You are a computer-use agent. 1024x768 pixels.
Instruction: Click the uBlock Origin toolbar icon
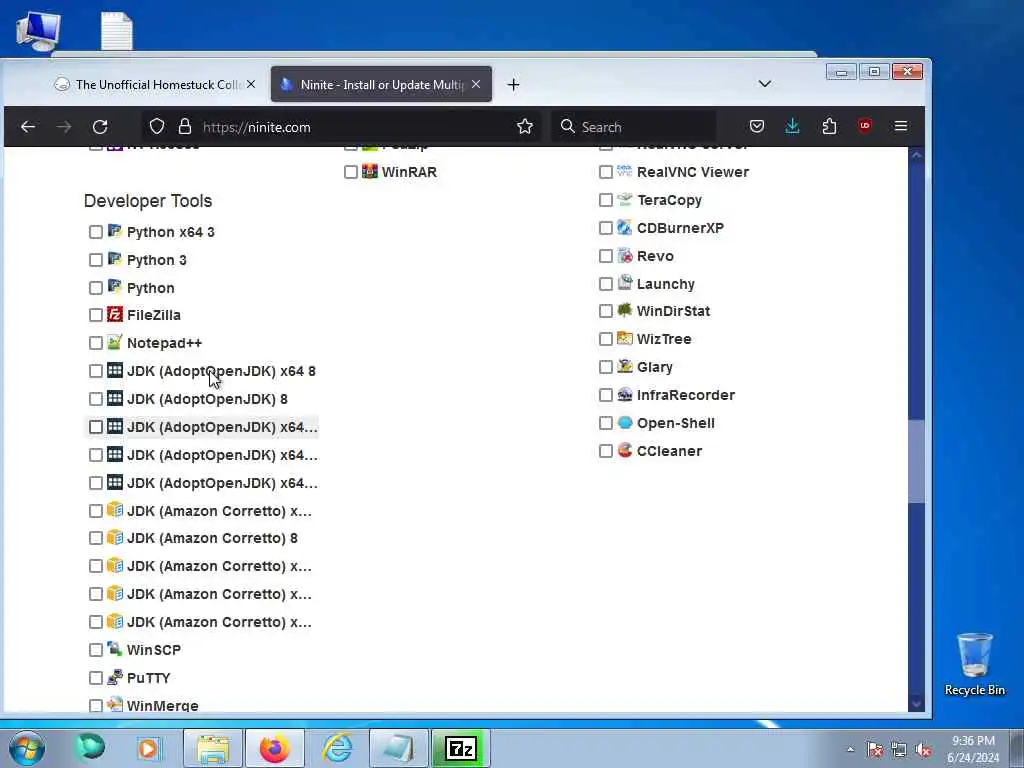point(865,126)
